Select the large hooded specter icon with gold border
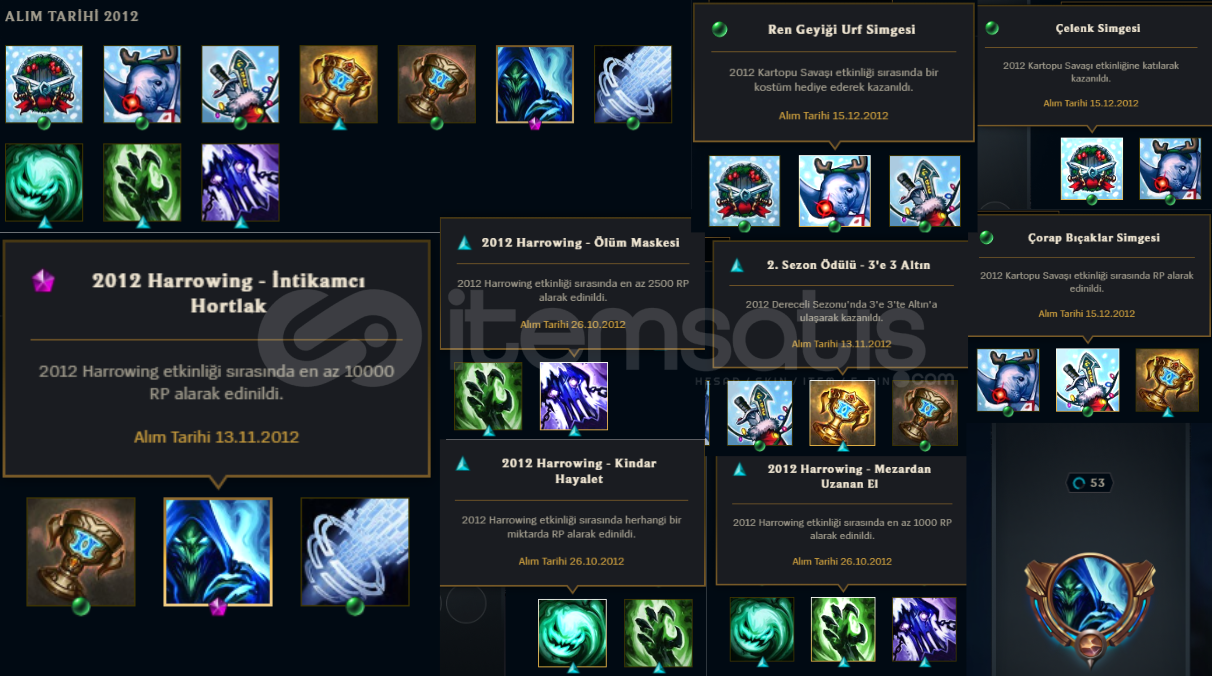Screen dimensions: 1212x676 (x=218, y=552)
